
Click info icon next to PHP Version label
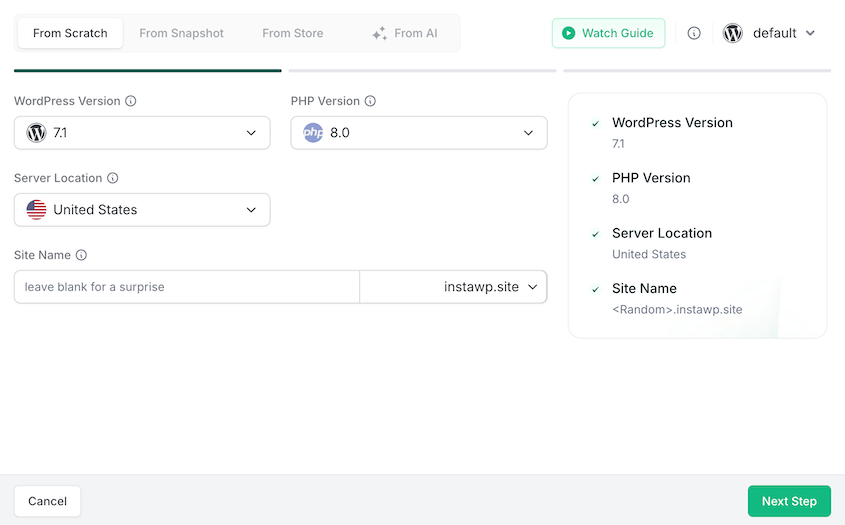point(370,101)
